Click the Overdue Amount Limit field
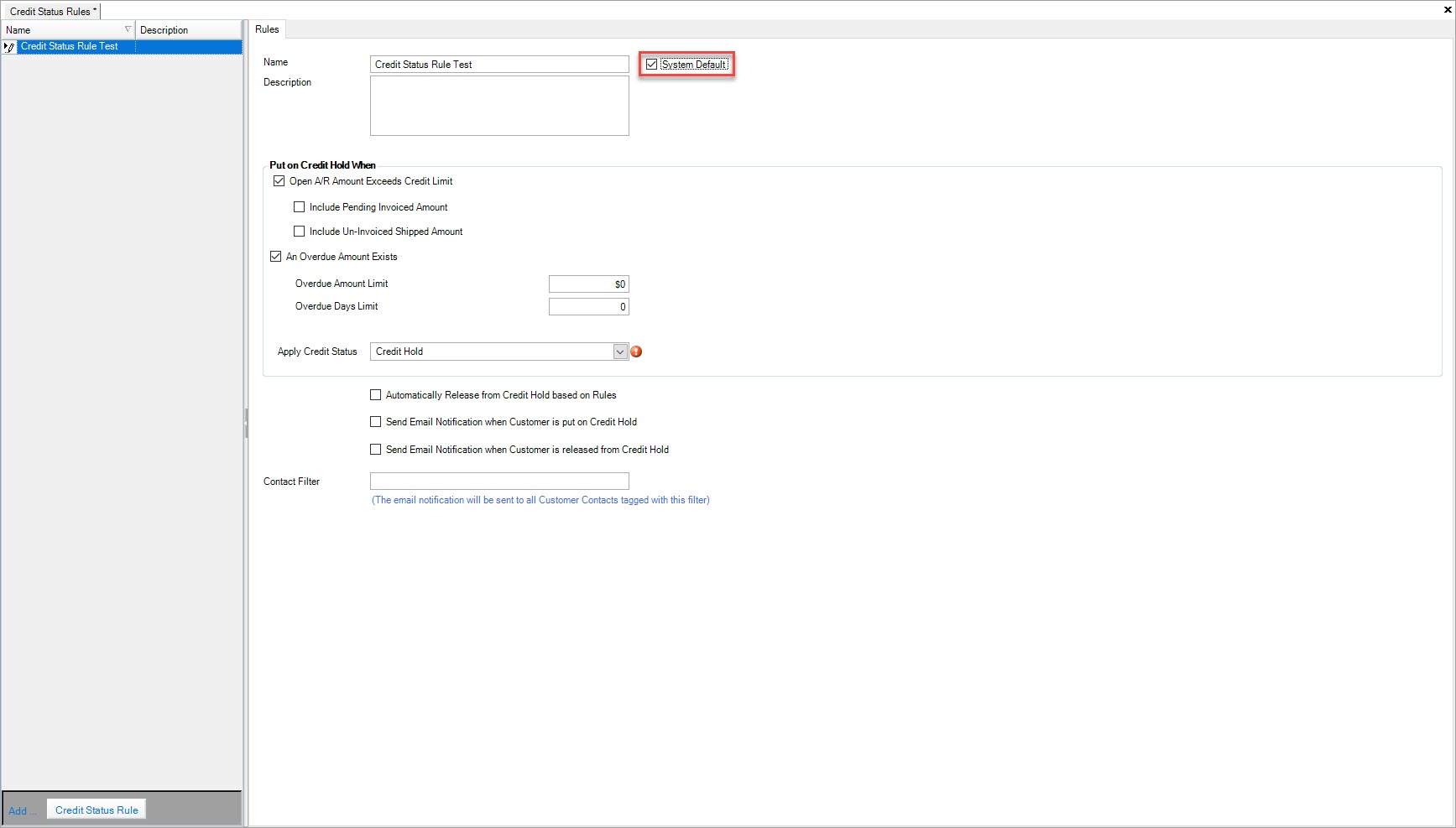 tap(588, 284)
